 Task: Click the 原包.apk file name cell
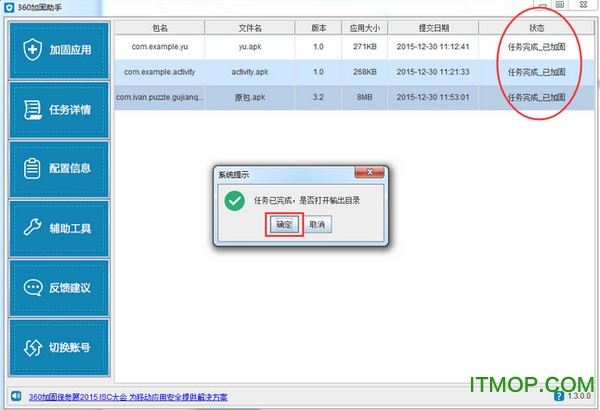(250, 97)
